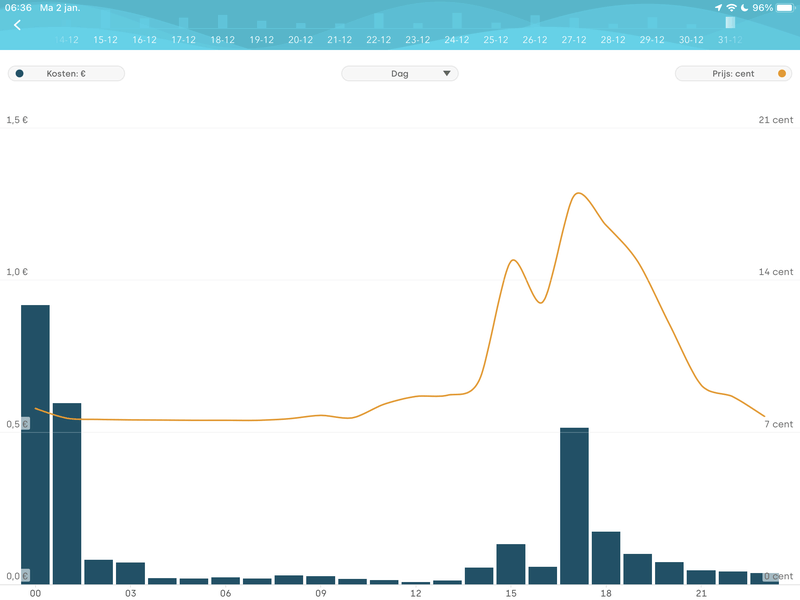800x600 pixels.
Task: Tap the hour label '09'
Action: (320, 593)
